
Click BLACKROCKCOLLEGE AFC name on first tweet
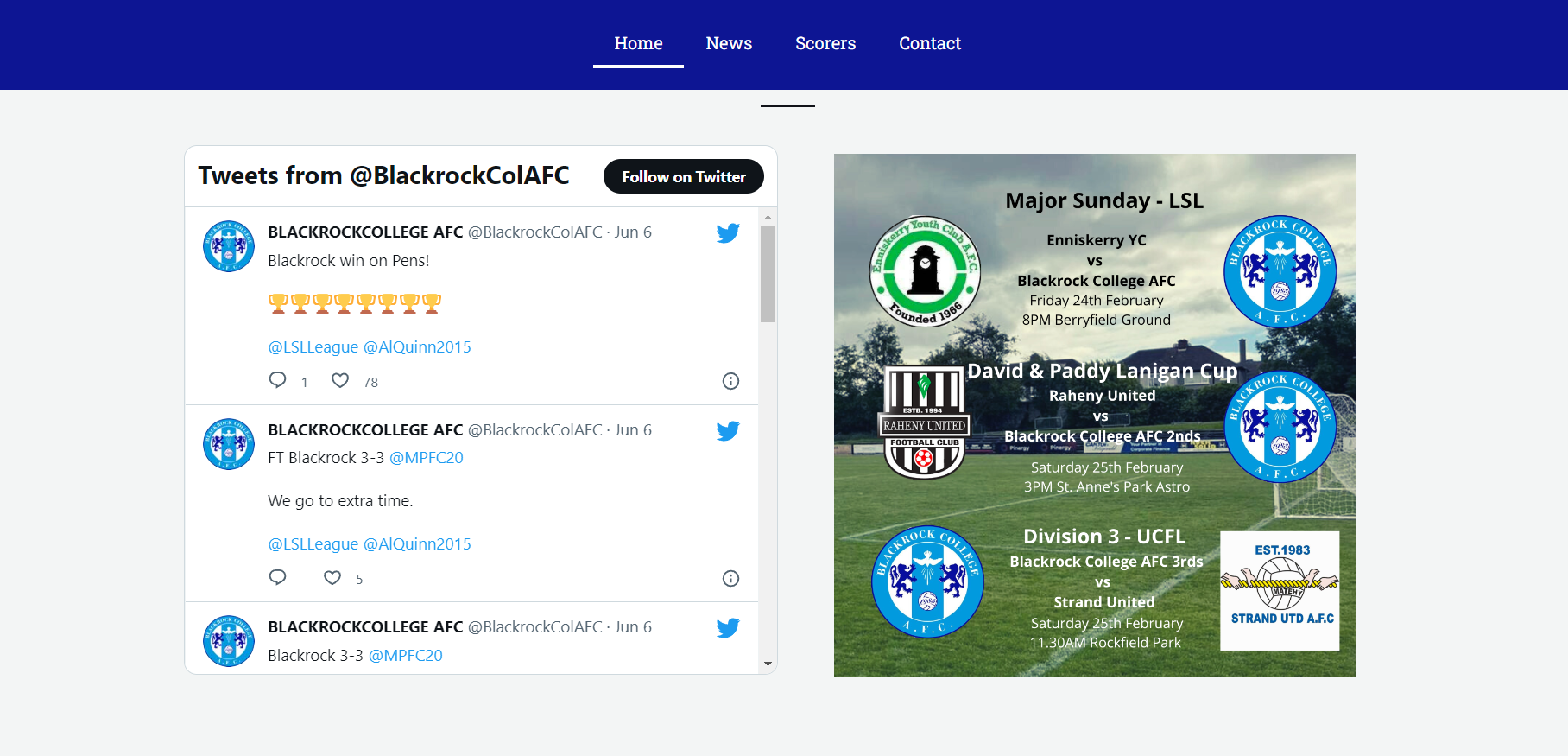(365, 232)
